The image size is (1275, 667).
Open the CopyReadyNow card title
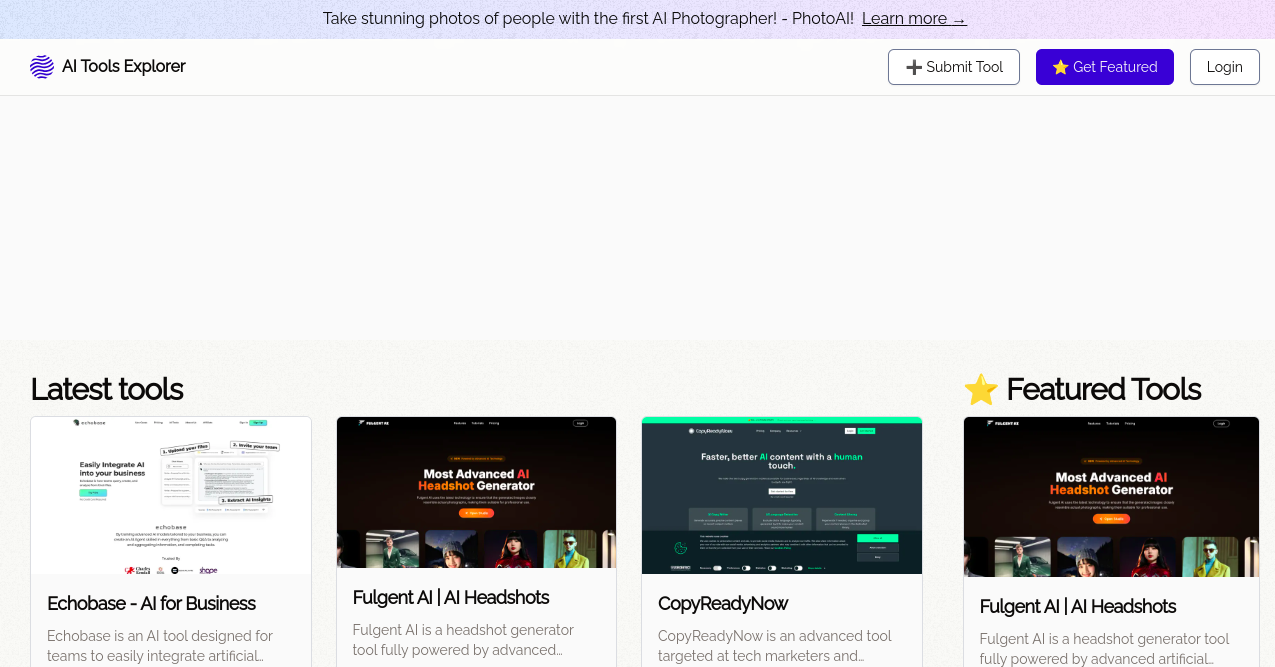[x=723, y=604]
